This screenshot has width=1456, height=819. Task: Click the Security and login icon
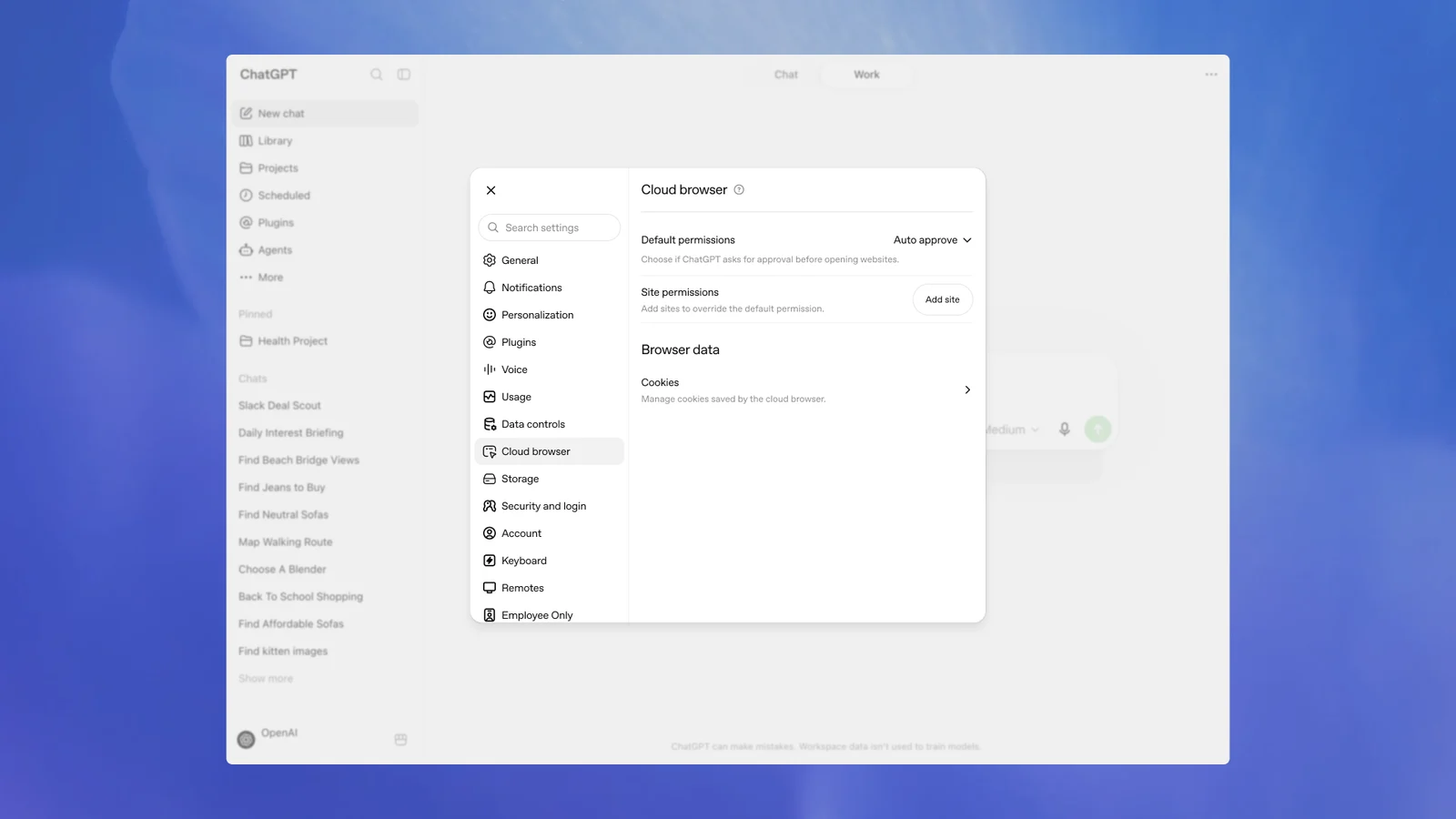coord(490,506)
